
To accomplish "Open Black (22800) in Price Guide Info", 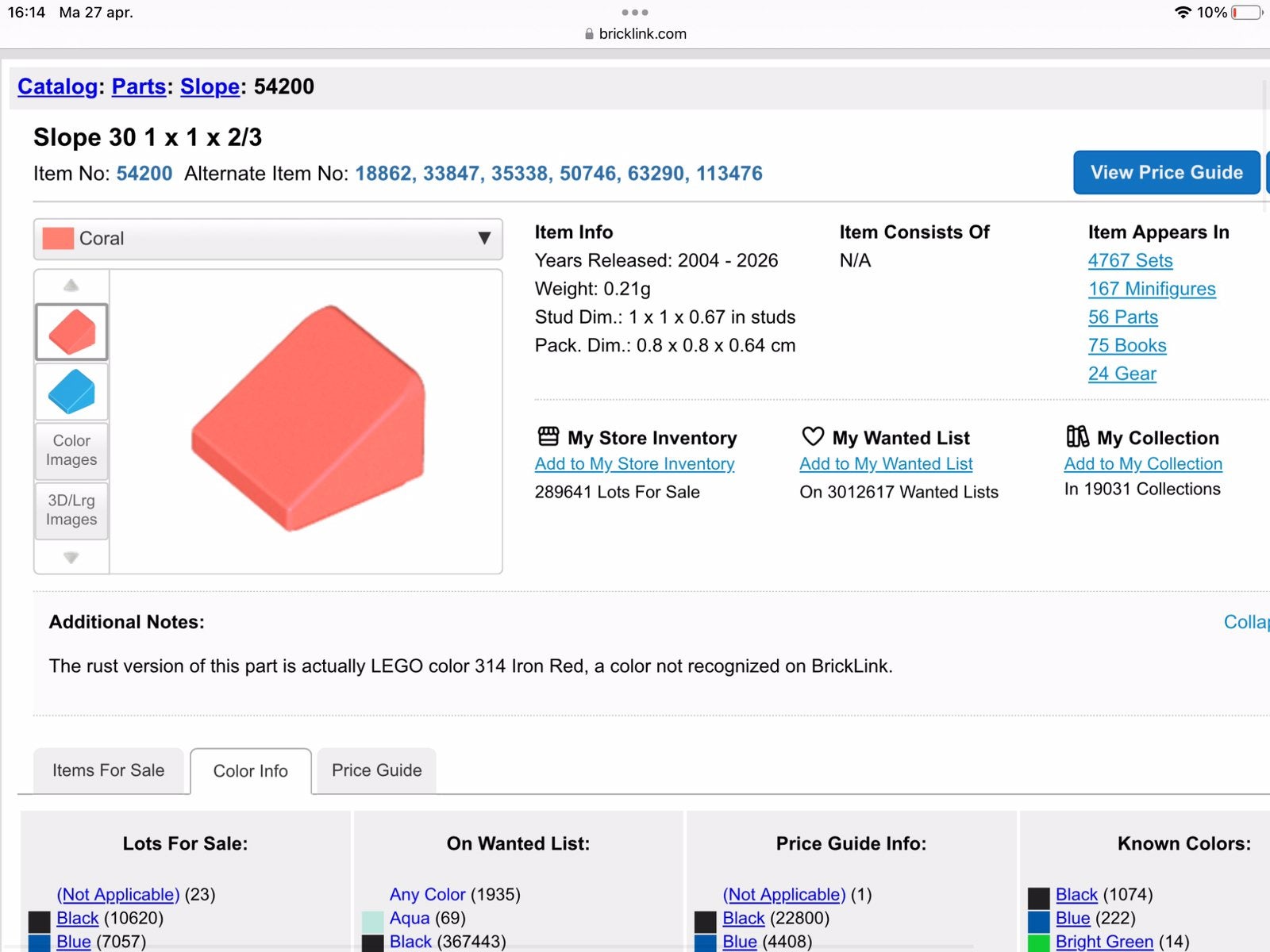I will tap(744, 919).
